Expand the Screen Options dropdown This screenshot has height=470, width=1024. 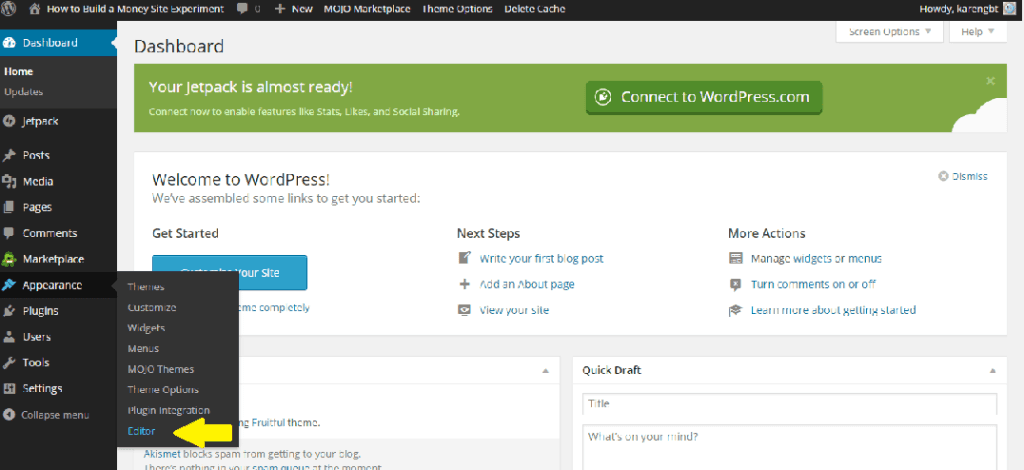pyautogui.click(x=889, y=31)
